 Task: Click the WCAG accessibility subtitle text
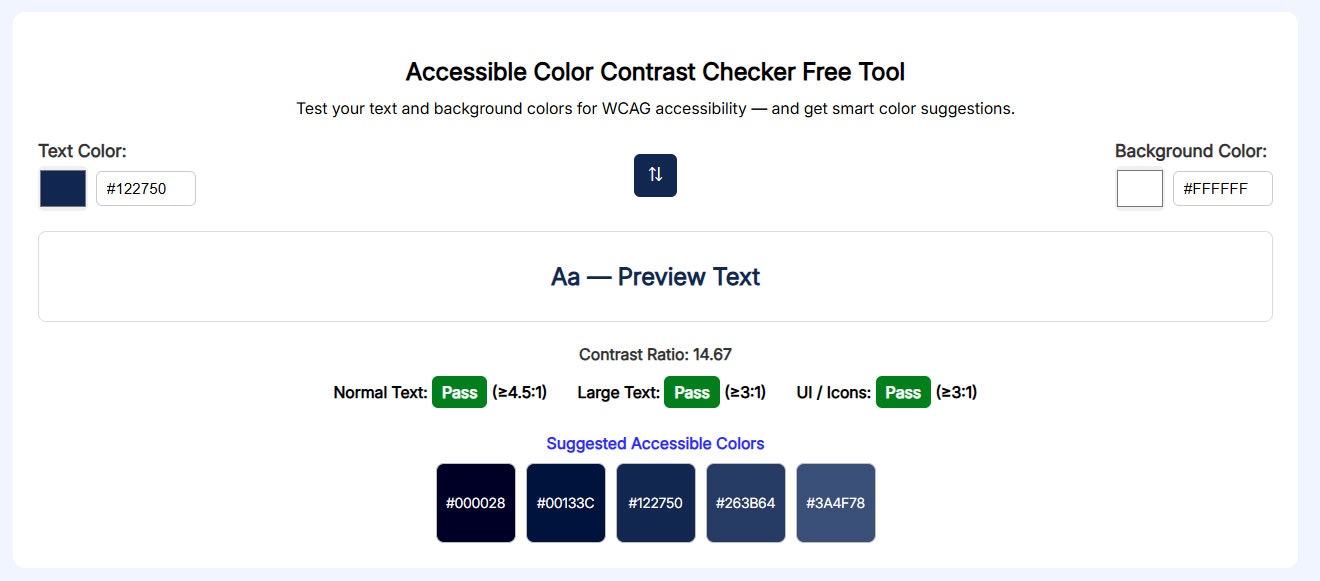(x=655, y=108)
